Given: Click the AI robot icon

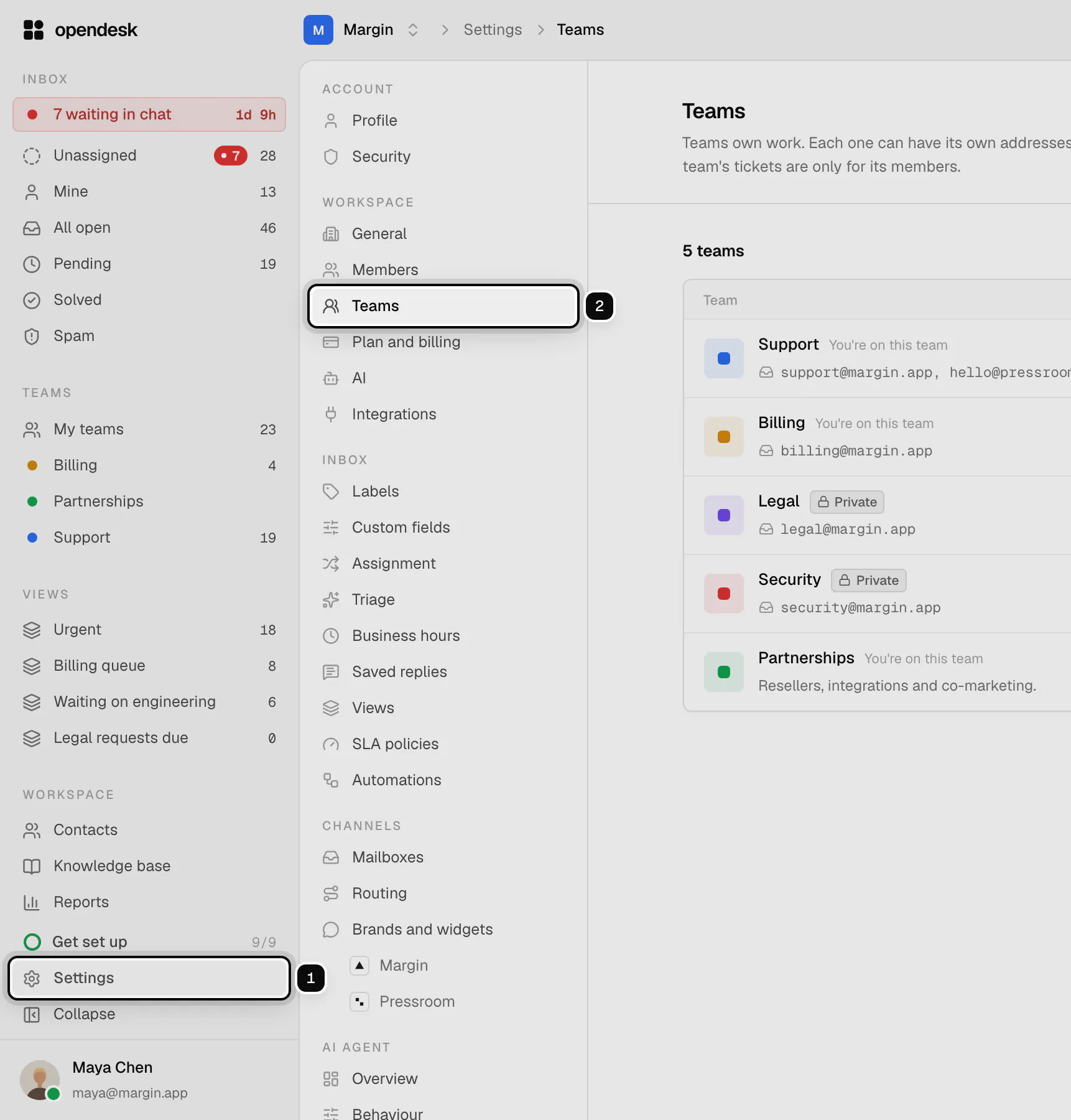Looking at the screenshot, I should tap(331, 378).
